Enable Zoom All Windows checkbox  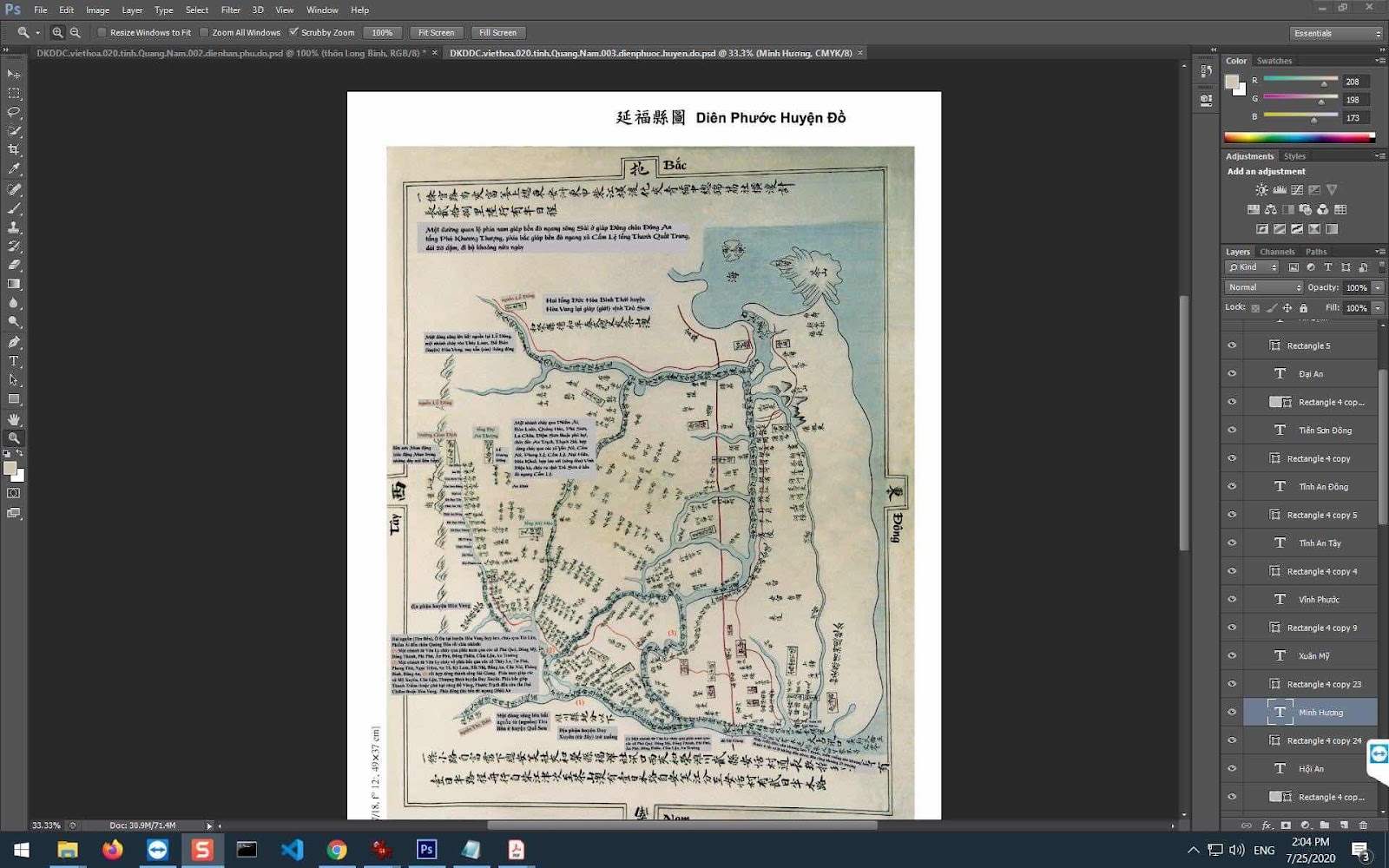(x=204, y=32)
